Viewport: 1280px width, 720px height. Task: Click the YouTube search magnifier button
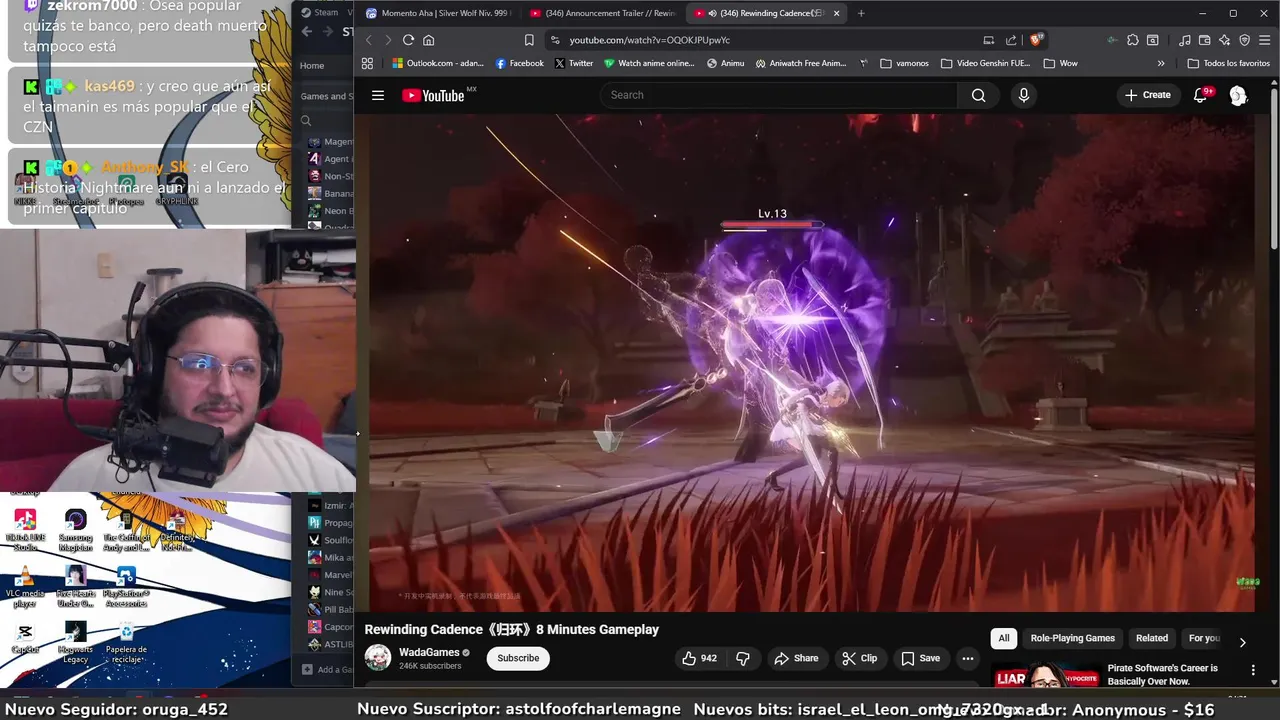point(979,95)
